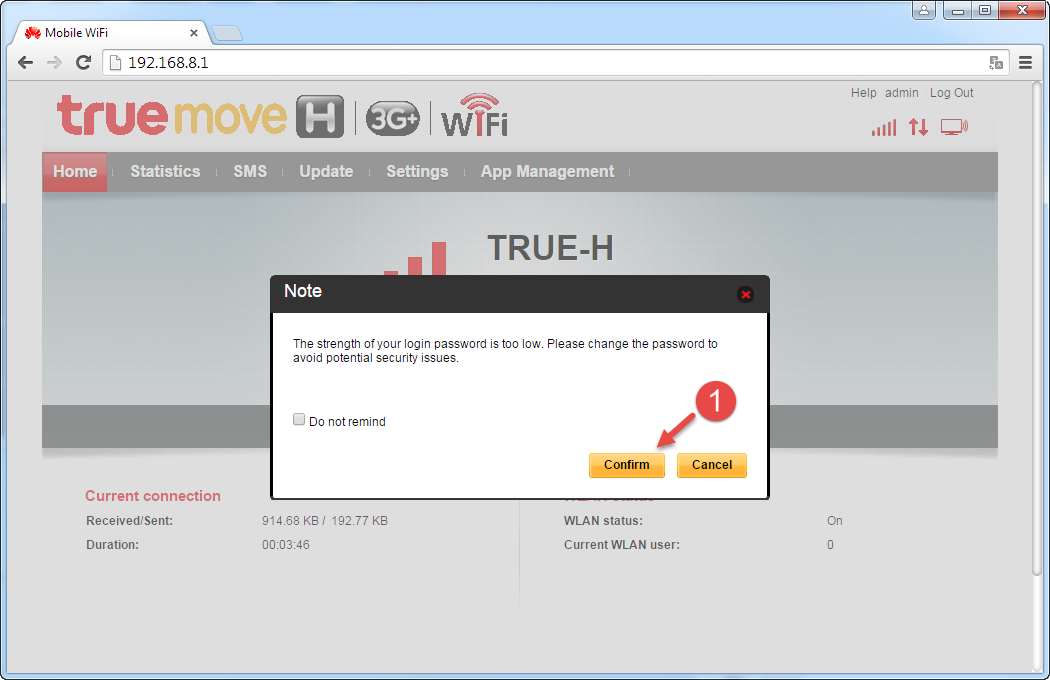The height and width of the screenshot is (680, 1050).
Task: Minimize the browser window
Action: pos(957,10)
